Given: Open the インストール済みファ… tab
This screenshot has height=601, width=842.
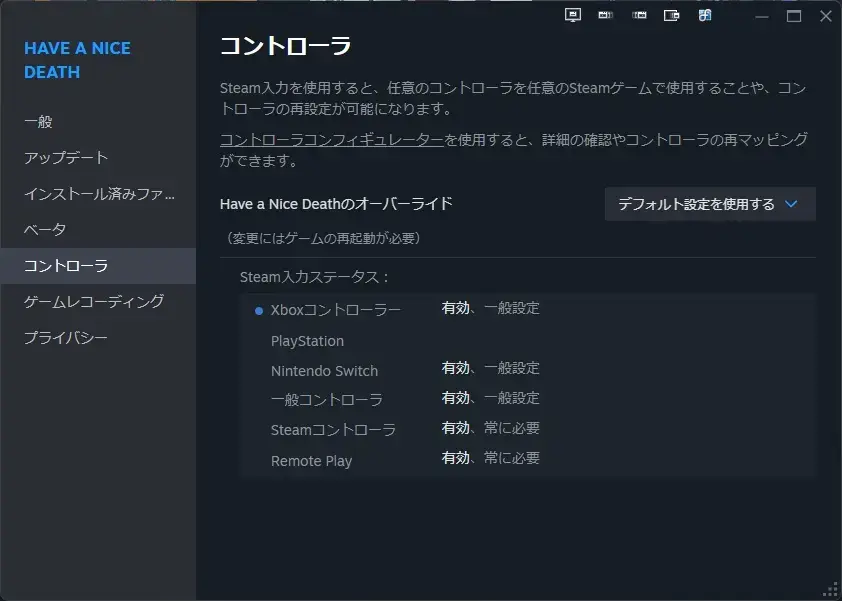Looking at the screenshot, I should tap(98, 194).
